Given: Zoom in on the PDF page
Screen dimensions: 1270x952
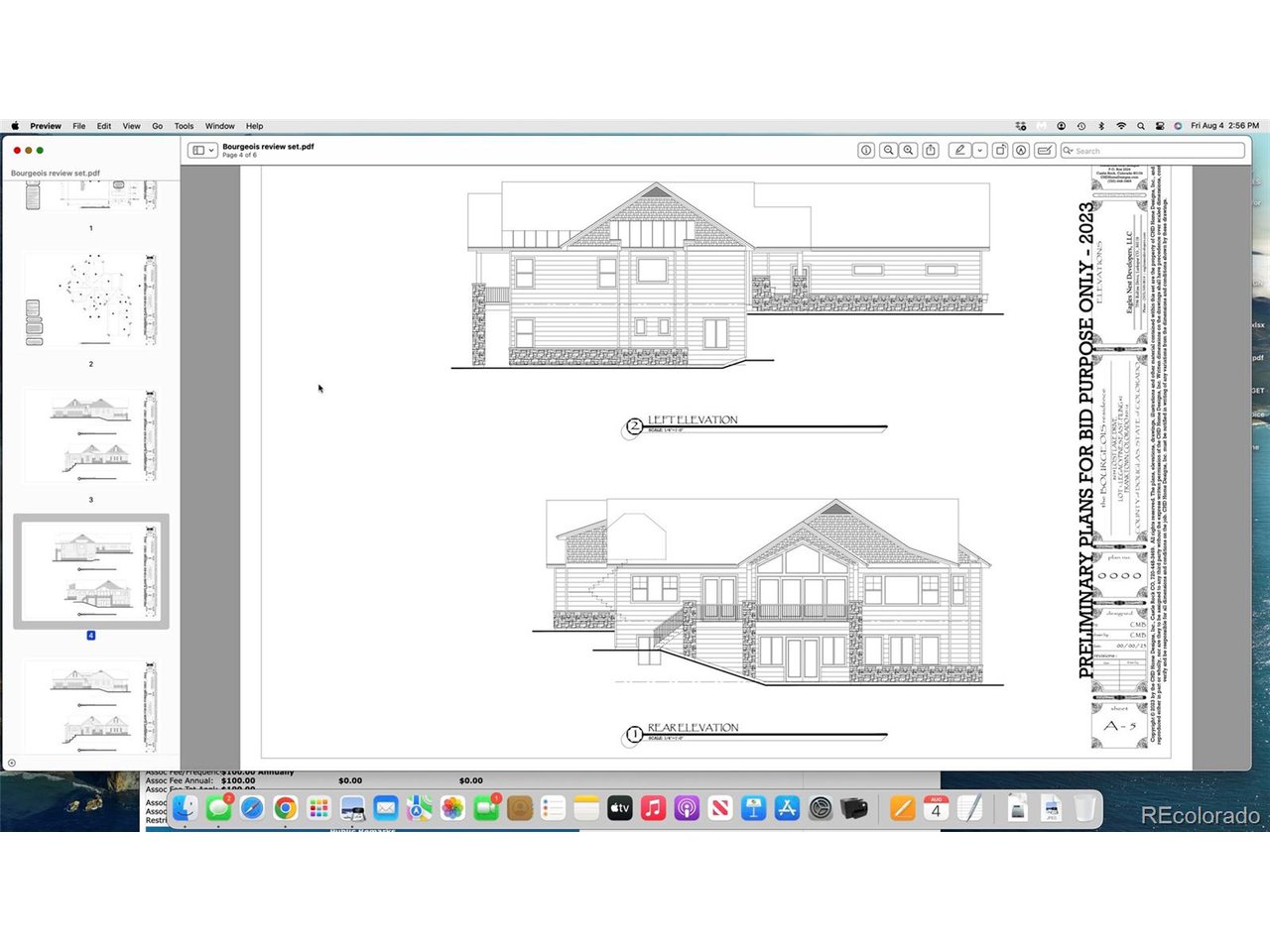Looking at the screenshot, I should tap(909, 151).
